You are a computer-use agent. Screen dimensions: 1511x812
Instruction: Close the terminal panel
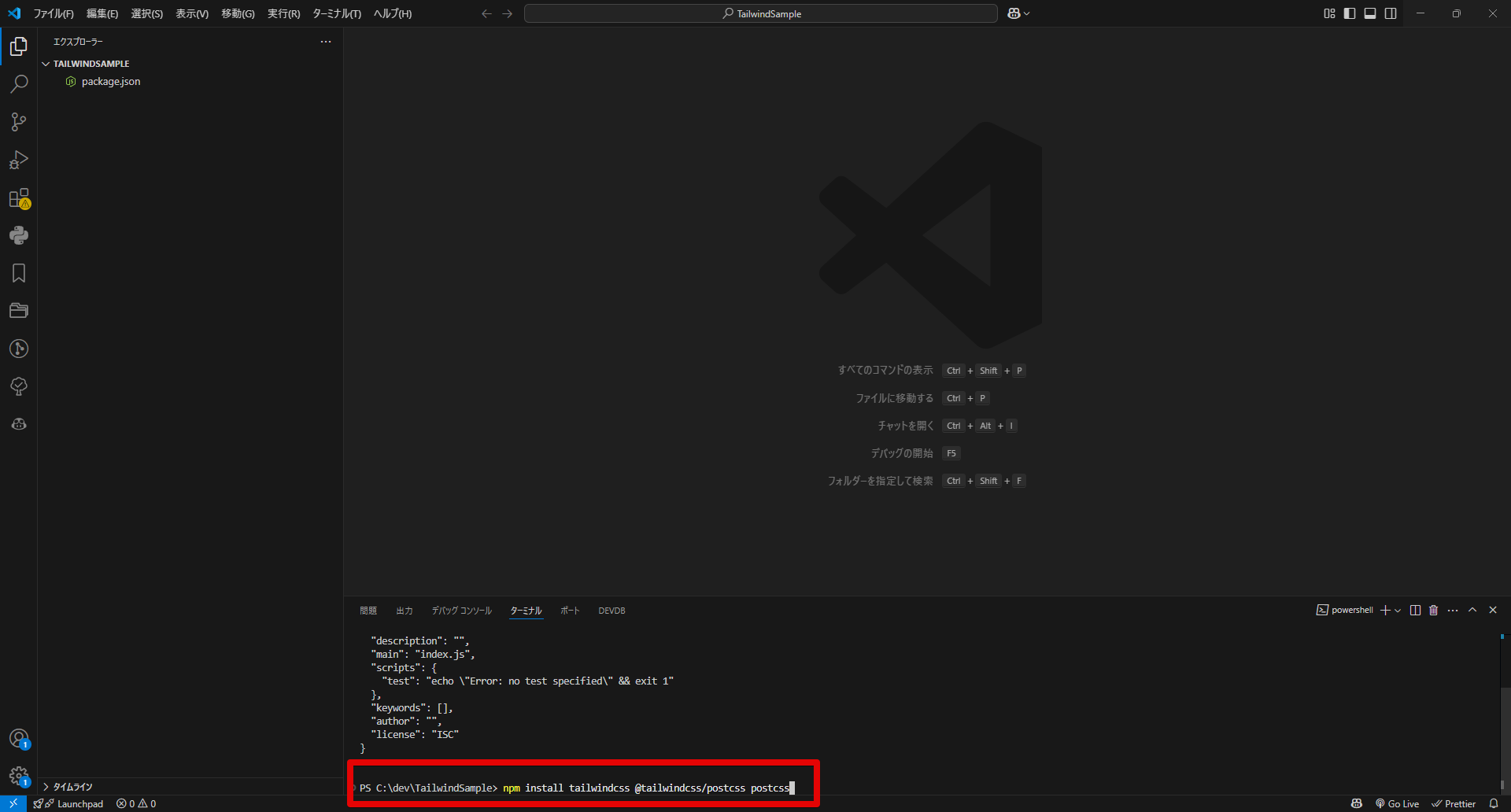point(1493,611)
